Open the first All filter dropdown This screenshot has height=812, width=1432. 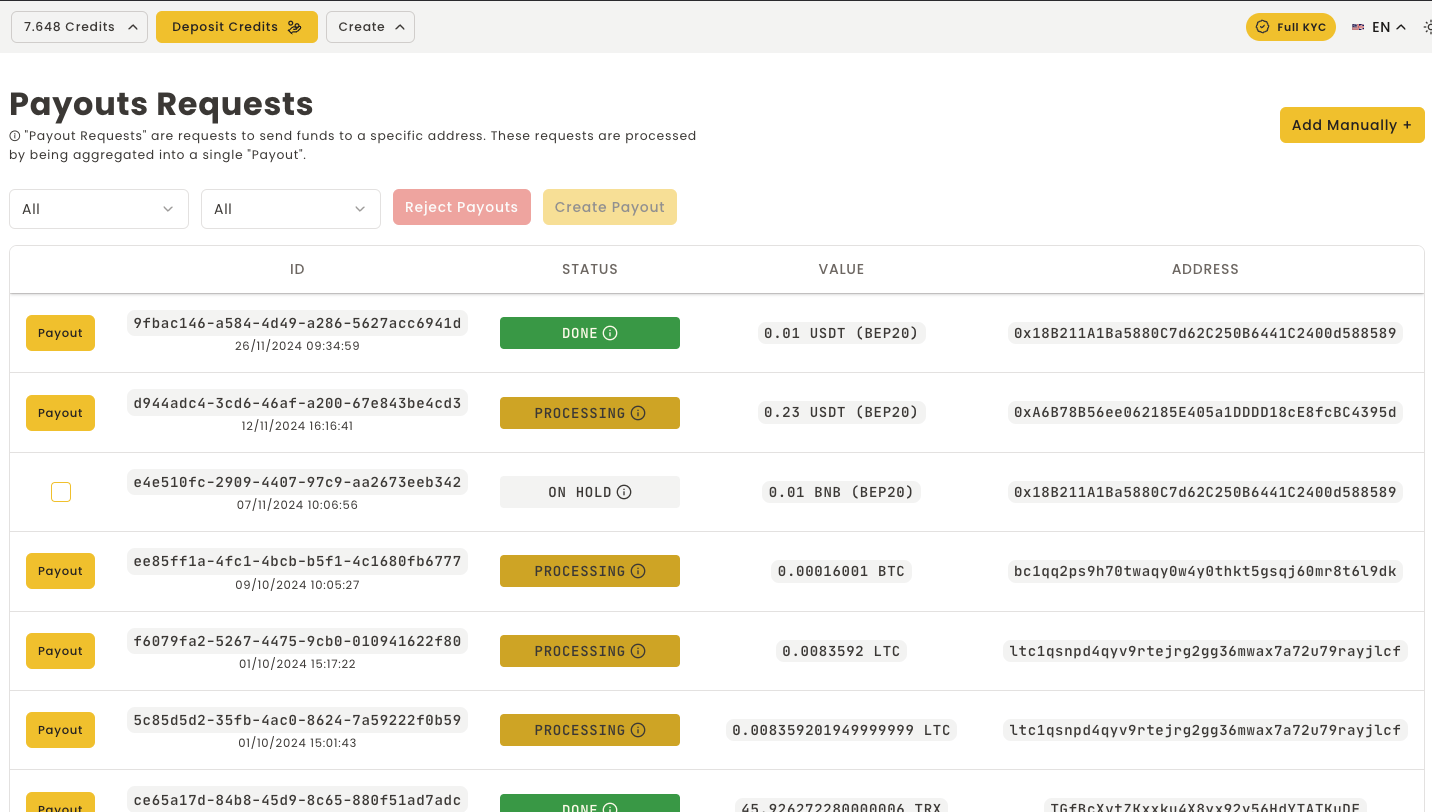tap(99, 209)
